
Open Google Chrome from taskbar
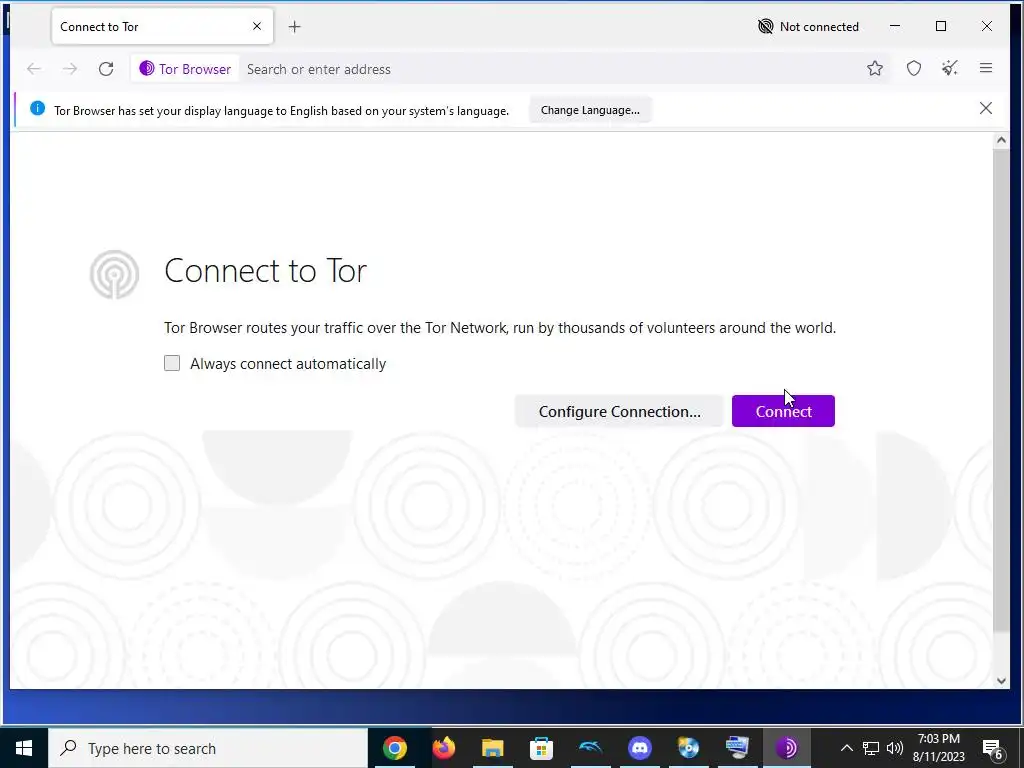394,748
